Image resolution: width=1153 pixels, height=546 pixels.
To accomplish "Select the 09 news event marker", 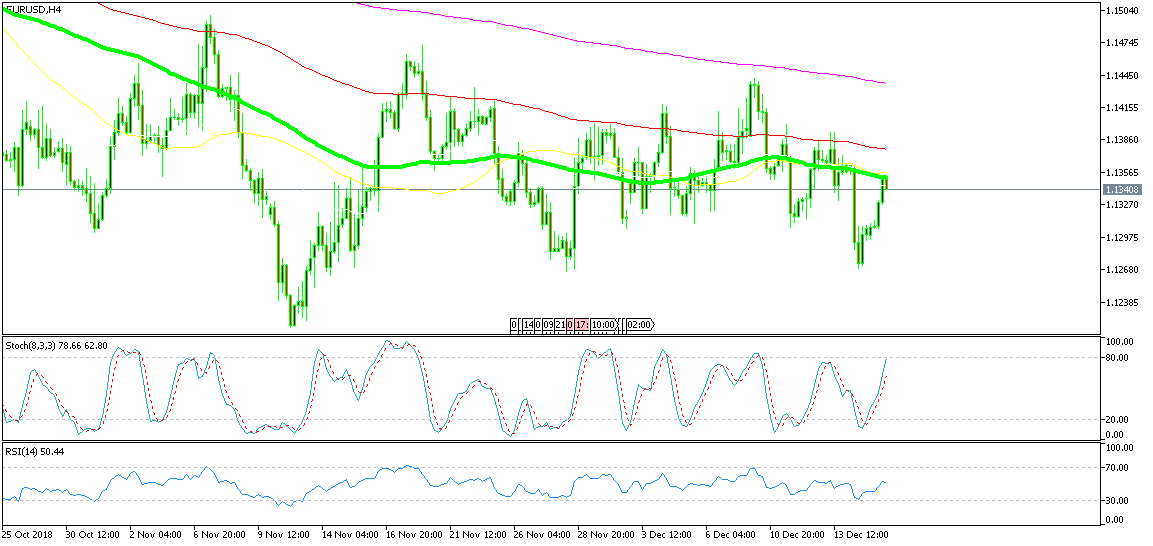I will (x=548, y=324).
